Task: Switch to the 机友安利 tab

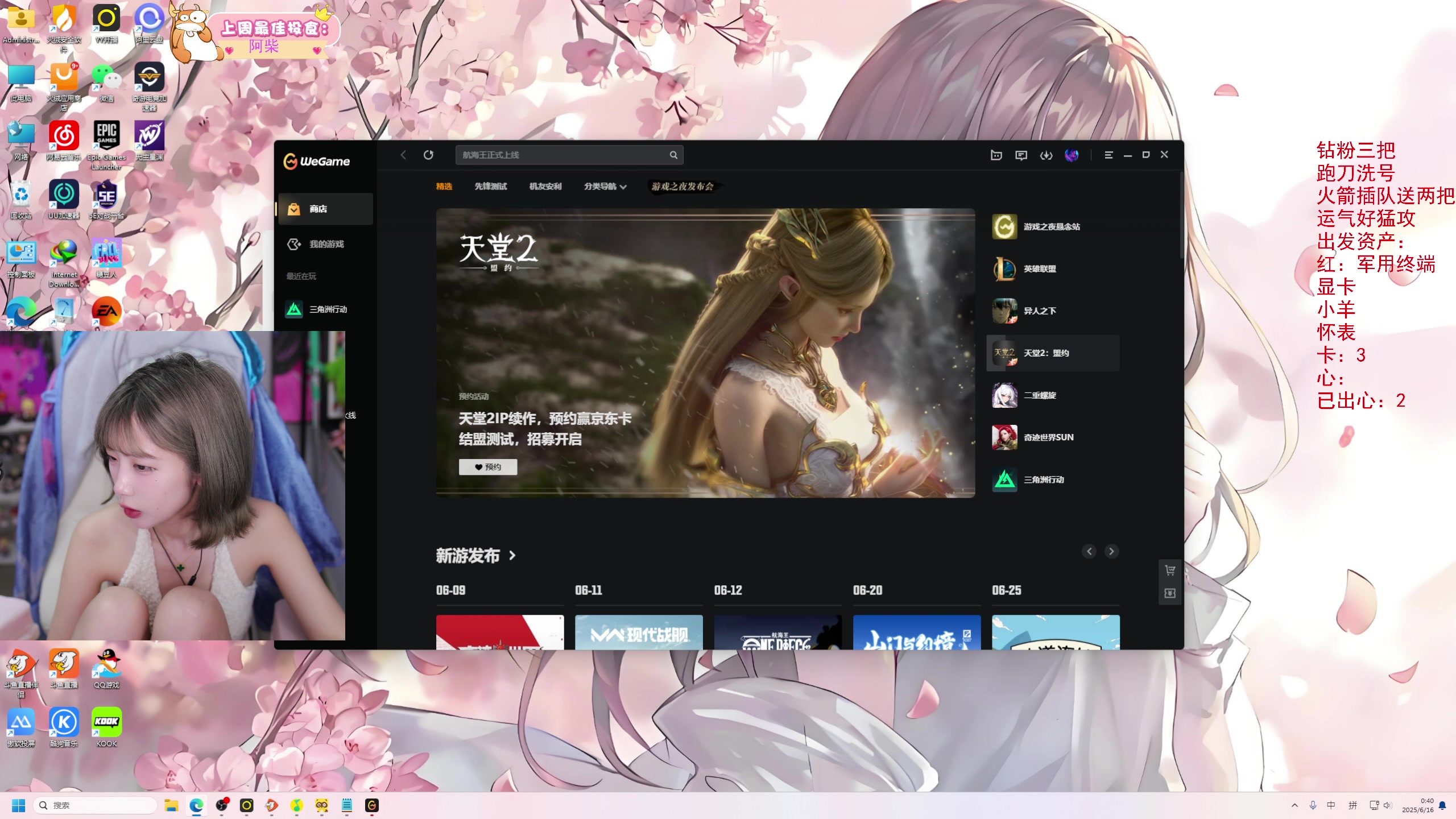Action: click(x=545, y=187)
